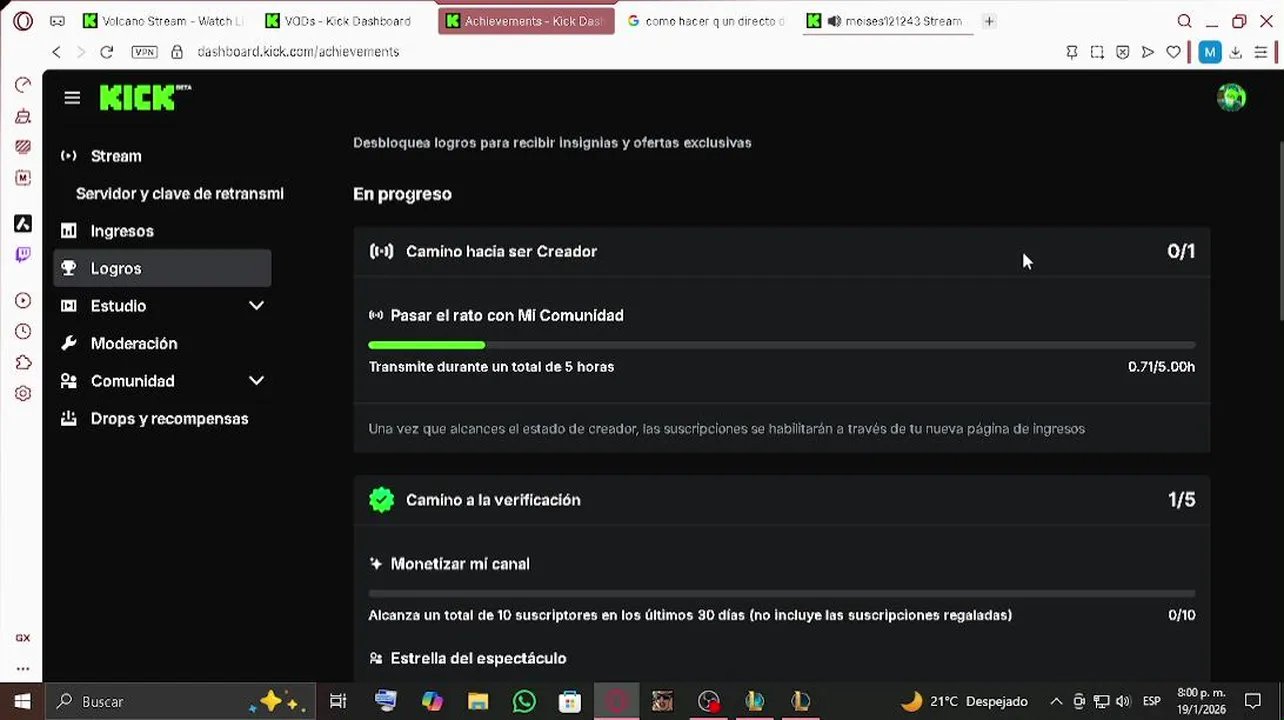Open the Windows Start menu
The width and height of the screenshot is (1284, 720).
[x=22, y=702]
